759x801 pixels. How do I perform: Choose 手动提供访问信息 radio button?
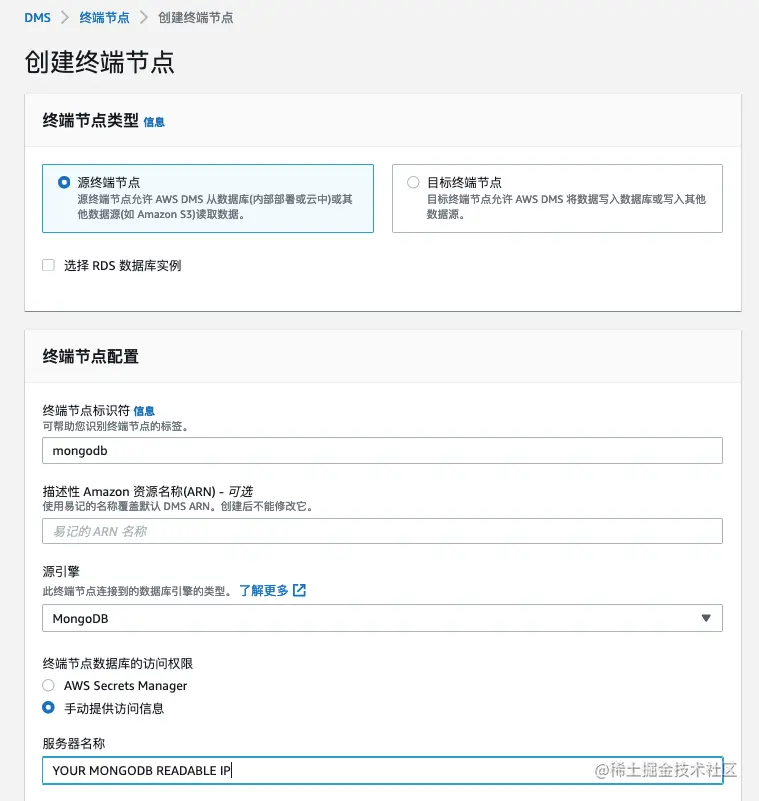point(49,708)
